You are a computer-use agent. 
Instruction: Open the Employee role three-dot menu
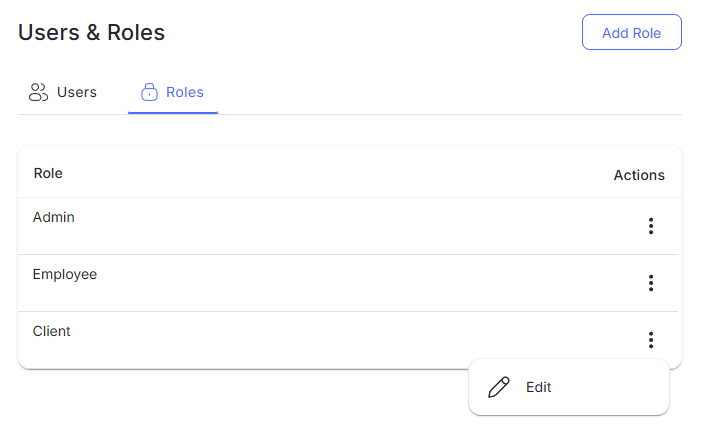click(x=651, y=283)
